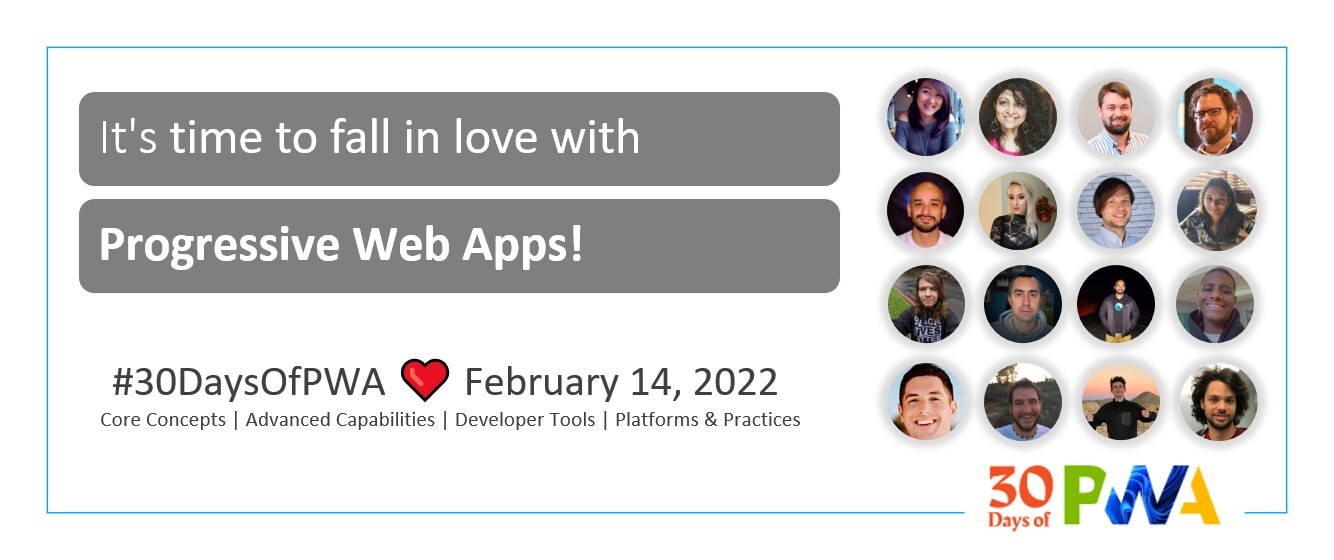Open avatar of bearded man in striped shirt

pyautogui.click(x=1116, y=117)
